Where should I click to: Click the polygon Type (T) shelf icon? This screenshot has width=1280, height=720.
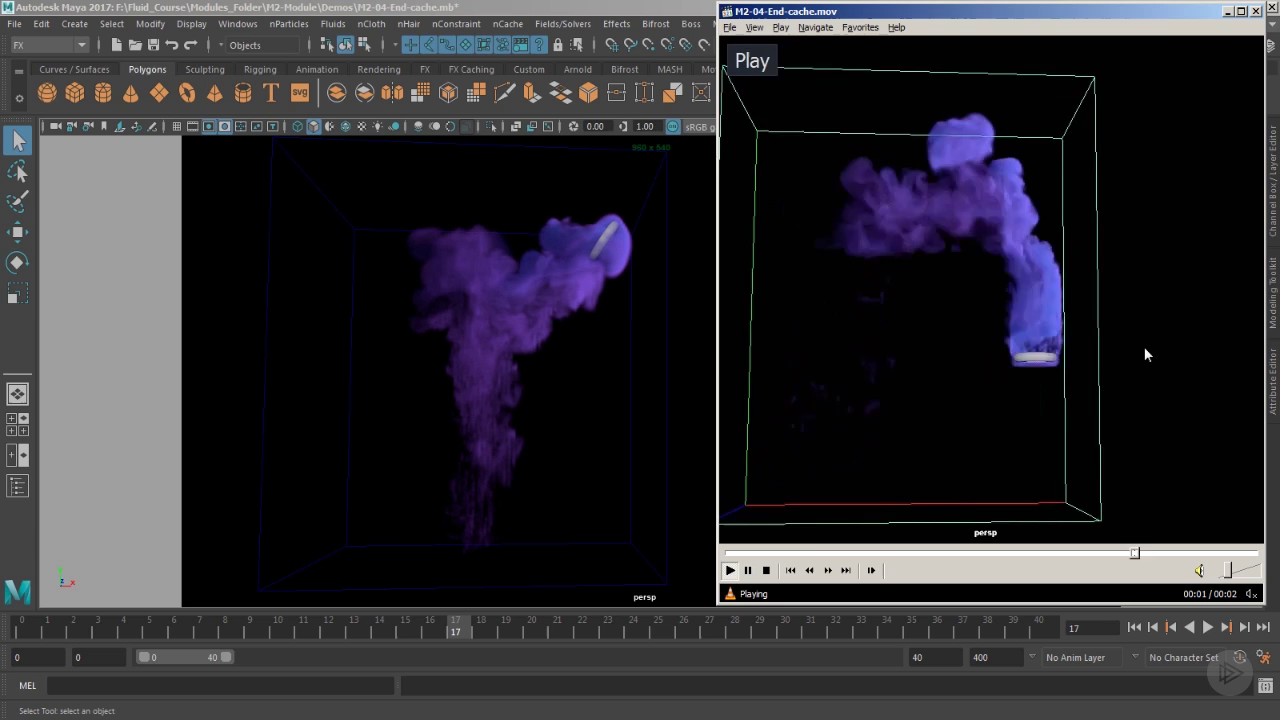(x=271, y=93)
